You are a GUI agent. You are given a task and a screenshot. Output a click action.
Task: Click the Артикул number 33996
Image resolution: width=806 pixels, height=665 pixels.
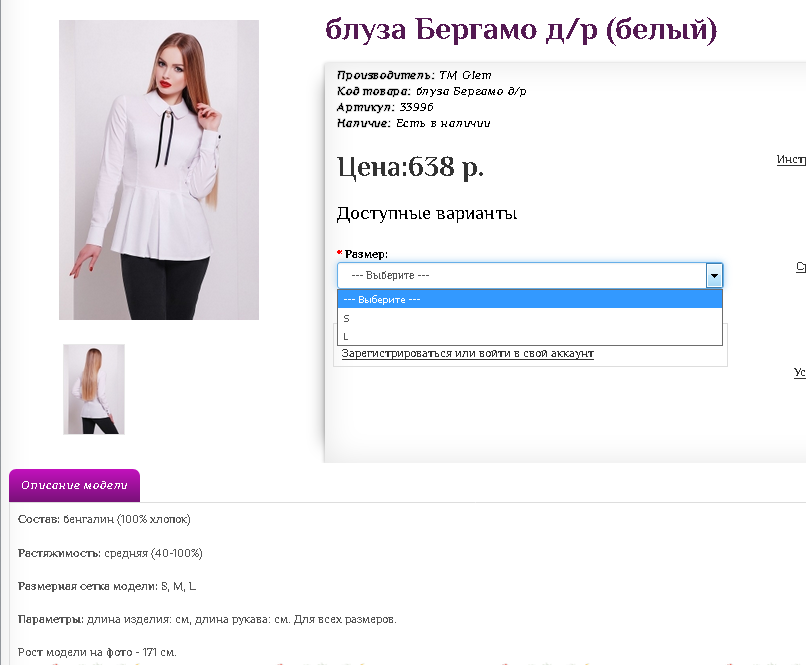point(416,107)
